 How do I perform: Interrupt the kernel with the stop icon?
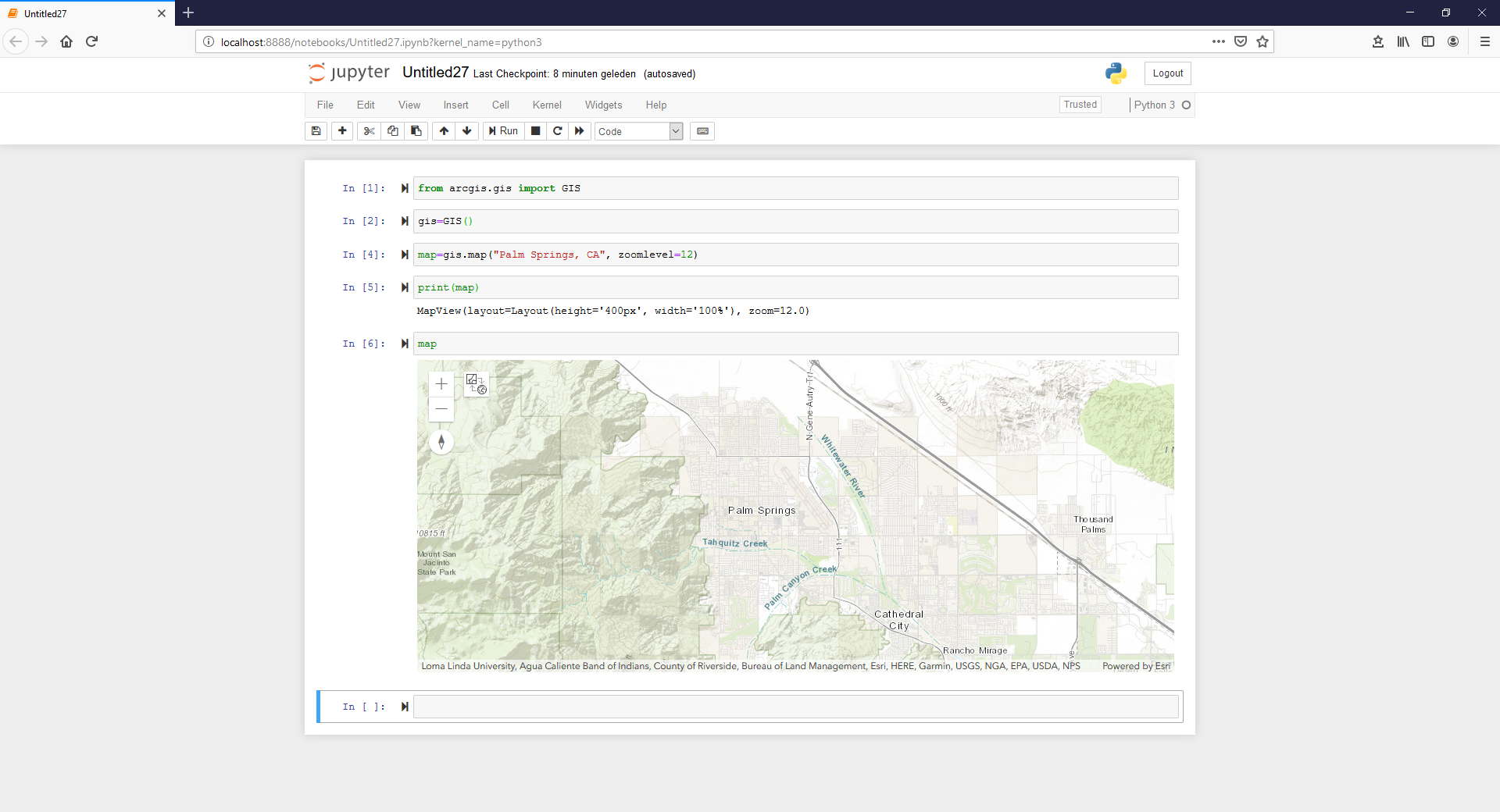click(535, 131)
